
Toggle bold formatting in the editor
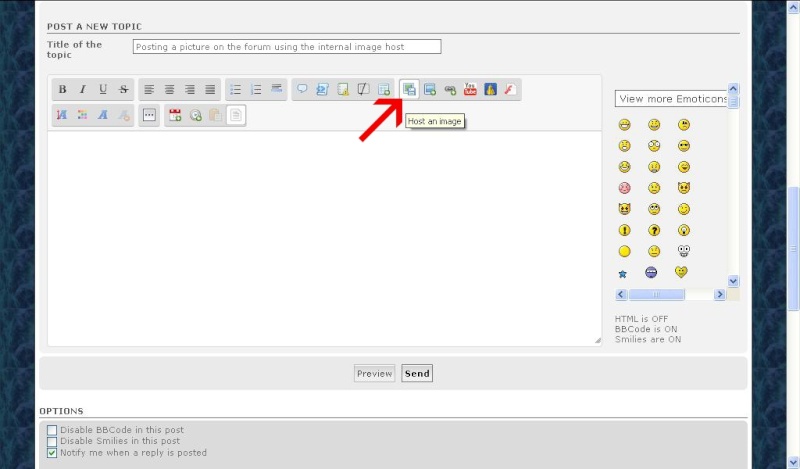62,89
